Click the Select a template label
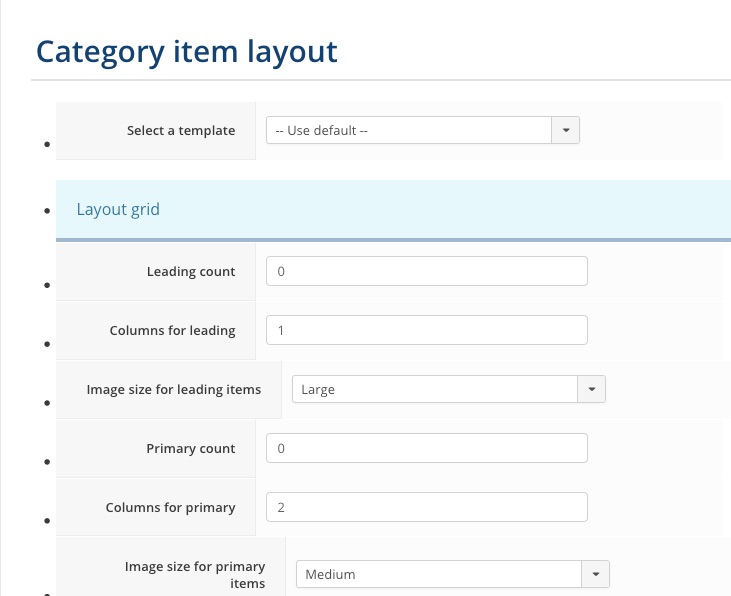Viewport: 731px width, 596px height. pos(181,131)
